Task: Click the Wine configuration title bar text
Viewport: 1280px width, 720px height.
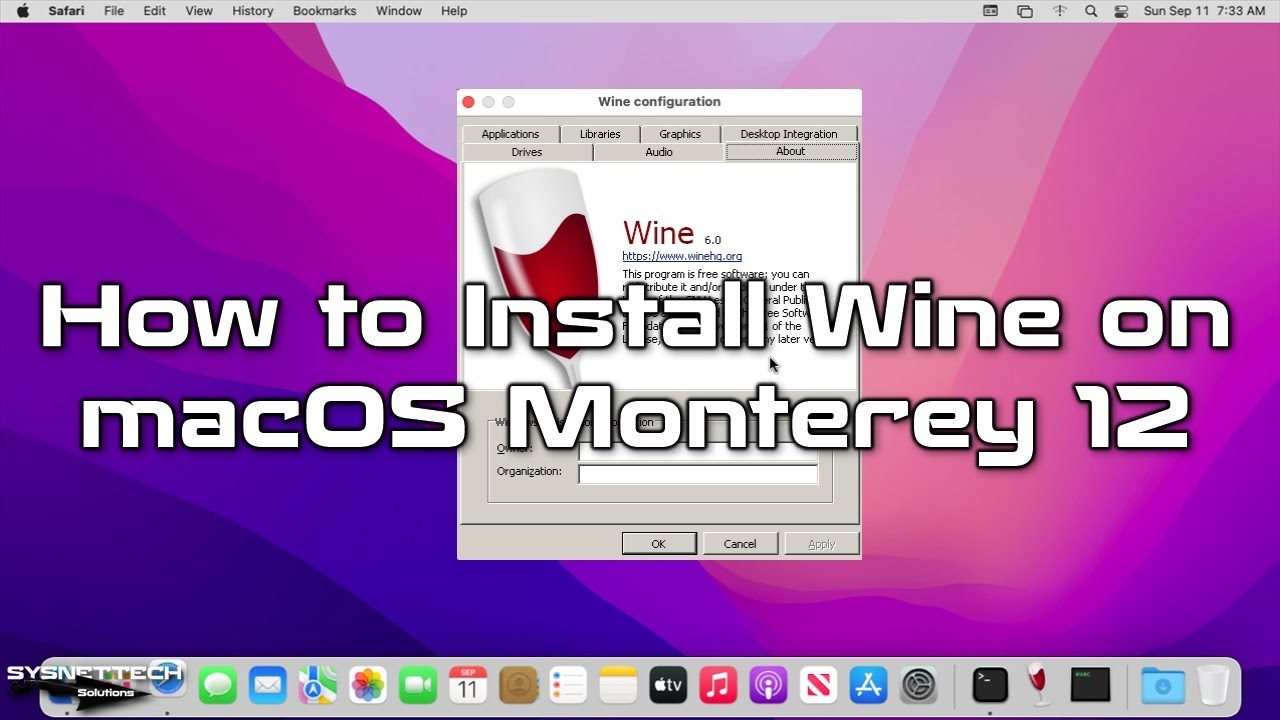Action: (x=659, y=101)
